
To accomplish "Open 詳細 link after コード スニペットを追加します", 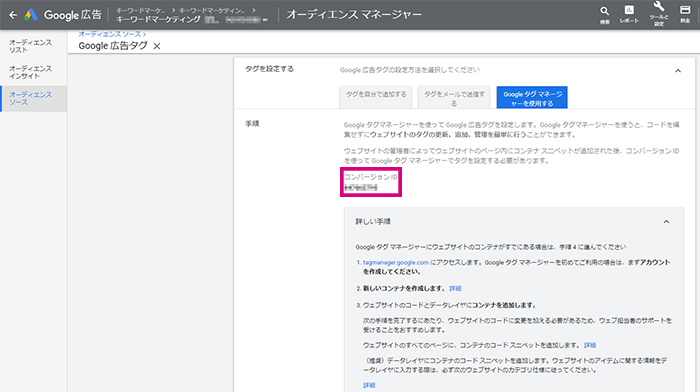I will click(590, 345).
